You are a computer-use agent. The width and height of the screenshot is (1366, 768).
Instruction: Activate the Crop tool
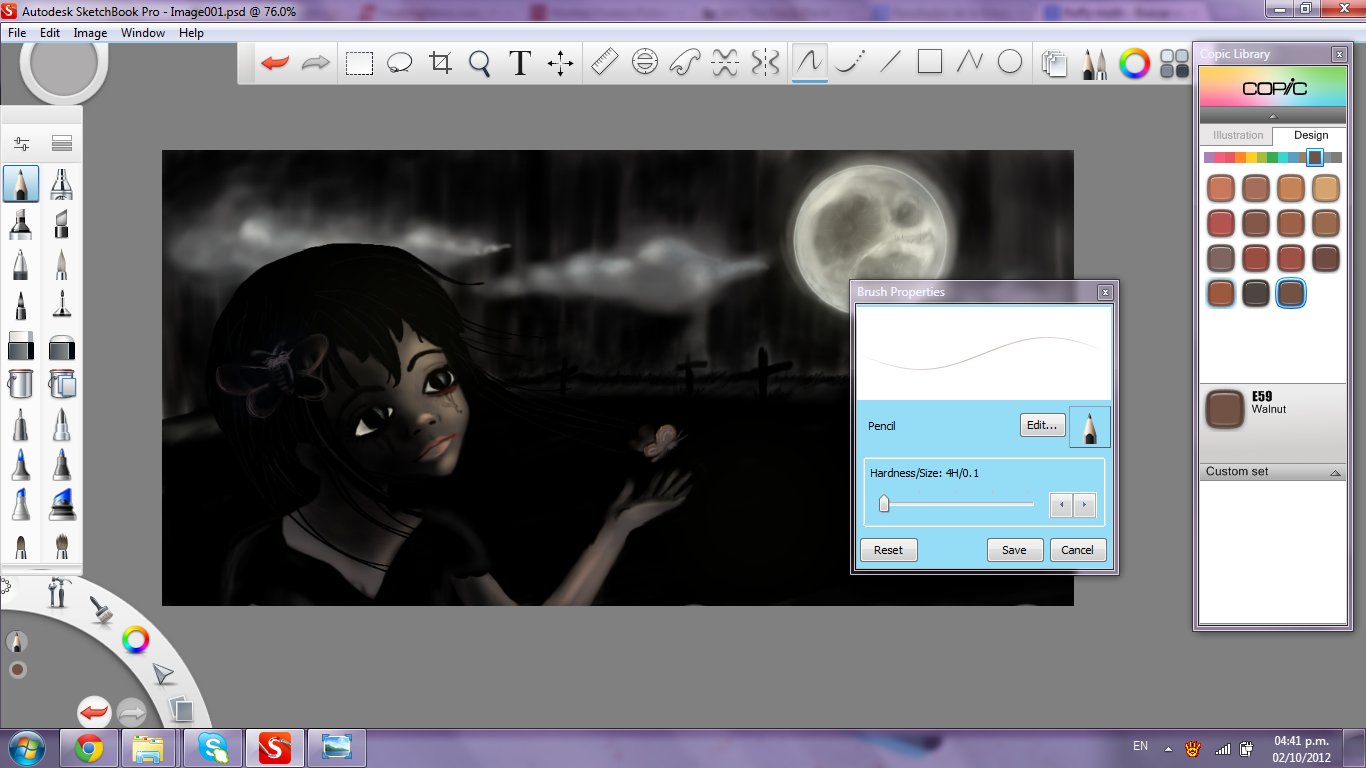pyautogui.click(x=440, y=63)
